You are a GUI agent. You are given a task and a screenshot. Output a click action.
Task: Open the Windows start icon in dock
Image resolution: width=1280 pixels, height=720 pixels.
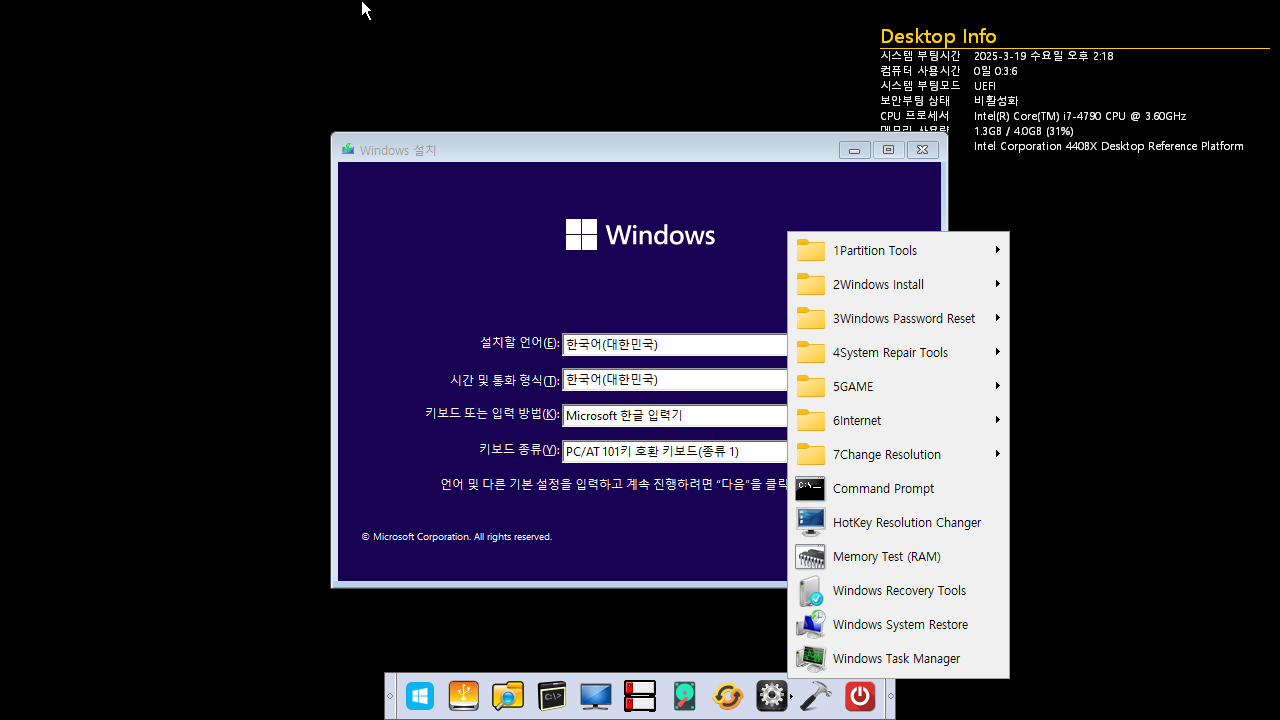pyautogui.click(x=420, y=695)
